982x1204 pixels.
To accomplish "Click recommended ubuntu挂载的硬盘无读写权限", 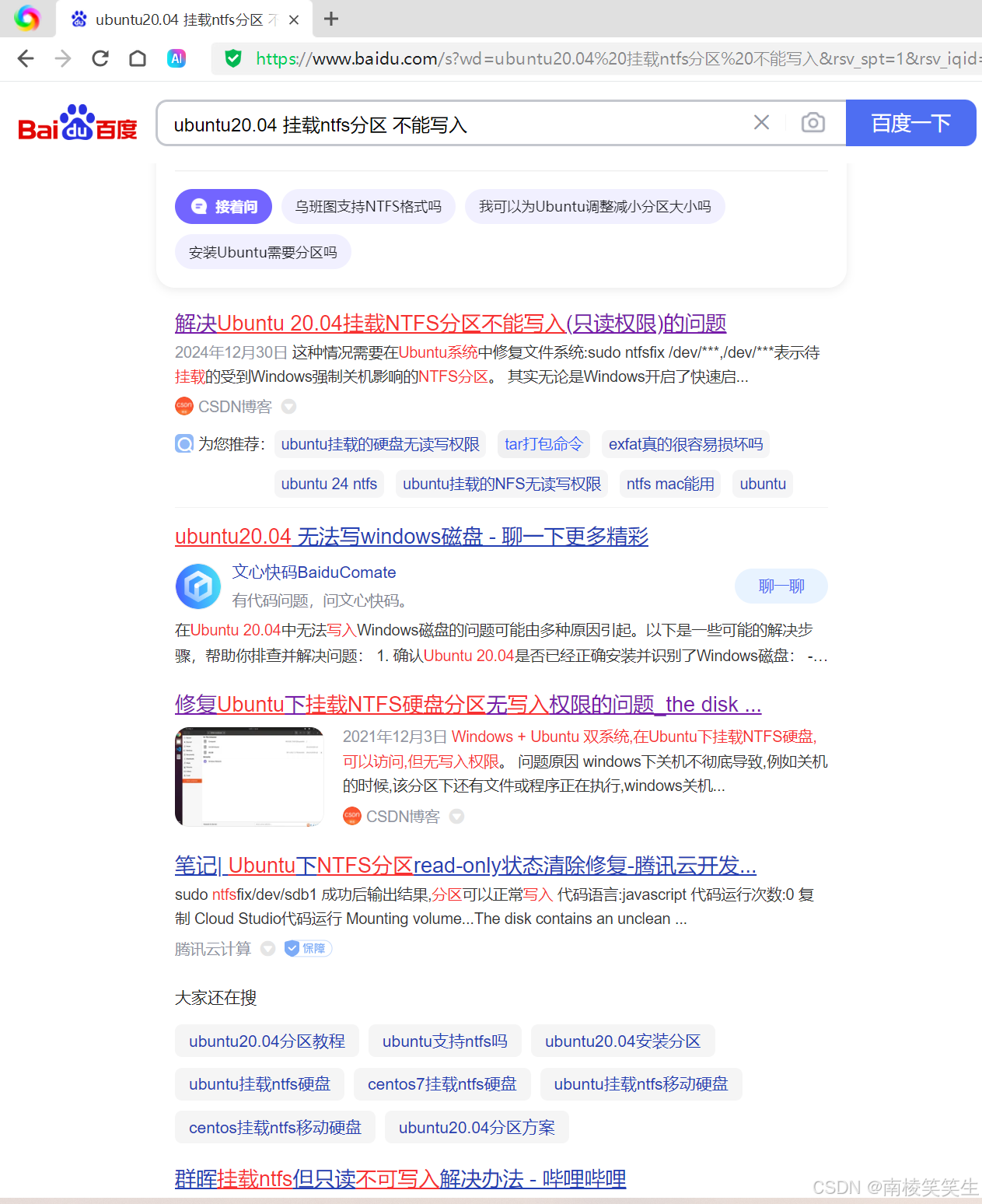I will tap(380, 444).
